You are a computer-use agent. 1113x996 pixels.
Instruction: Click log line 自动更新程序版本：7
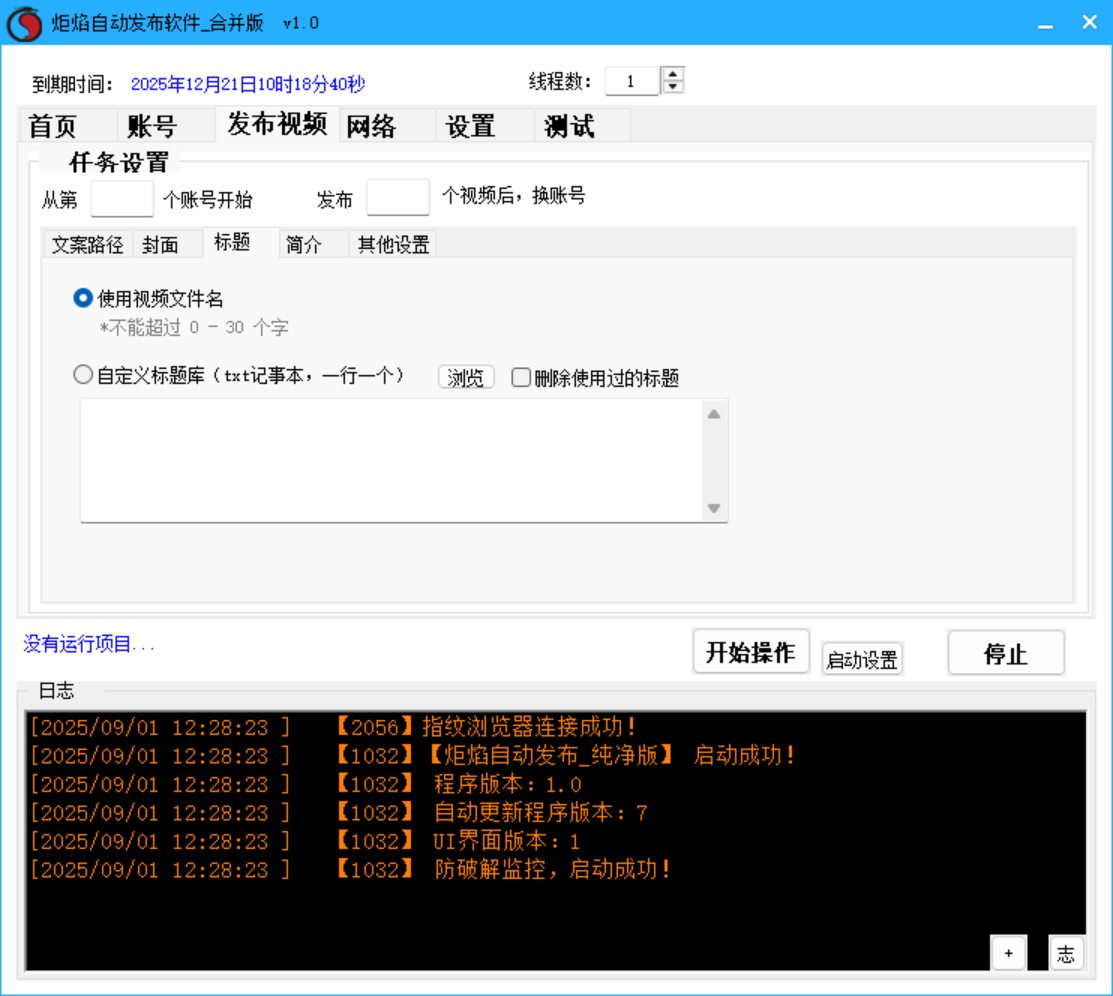[x=339, y=812]
